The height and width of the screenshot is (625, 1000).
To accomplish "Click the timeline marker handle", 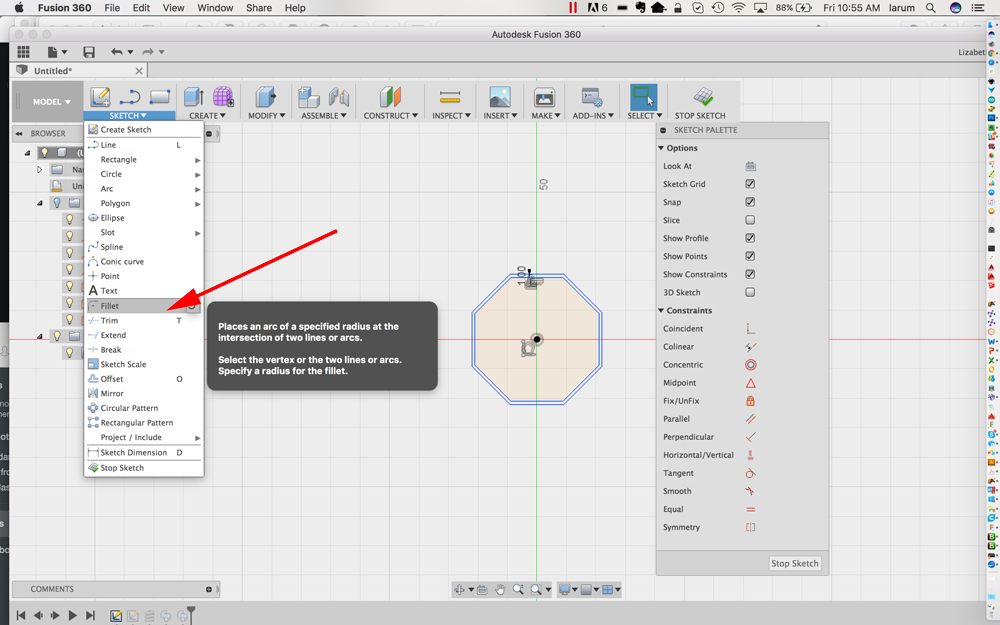I will point(191,614).
